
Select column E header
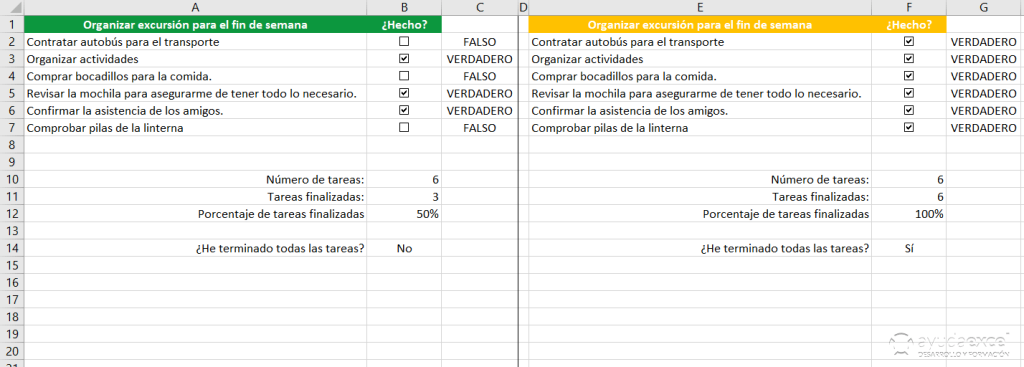(x=699, y=8)
